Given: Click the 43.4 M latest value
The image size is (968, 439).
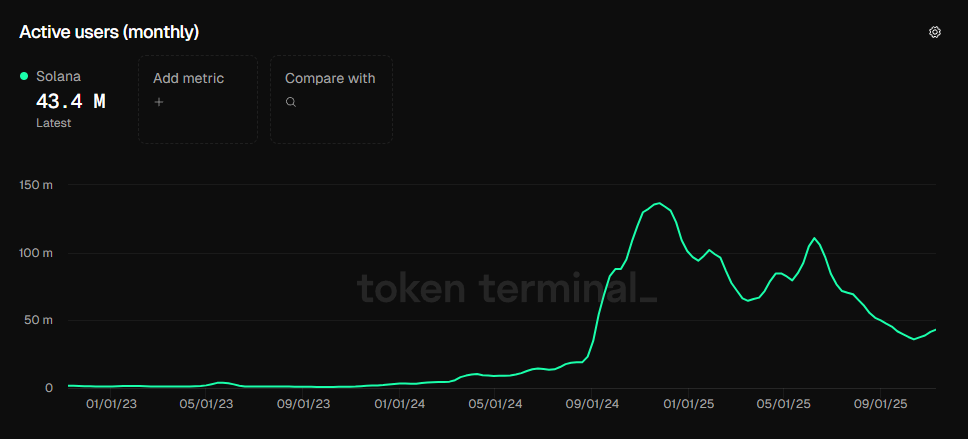Looking at the screenshot, I should click(x=70, y=101).
